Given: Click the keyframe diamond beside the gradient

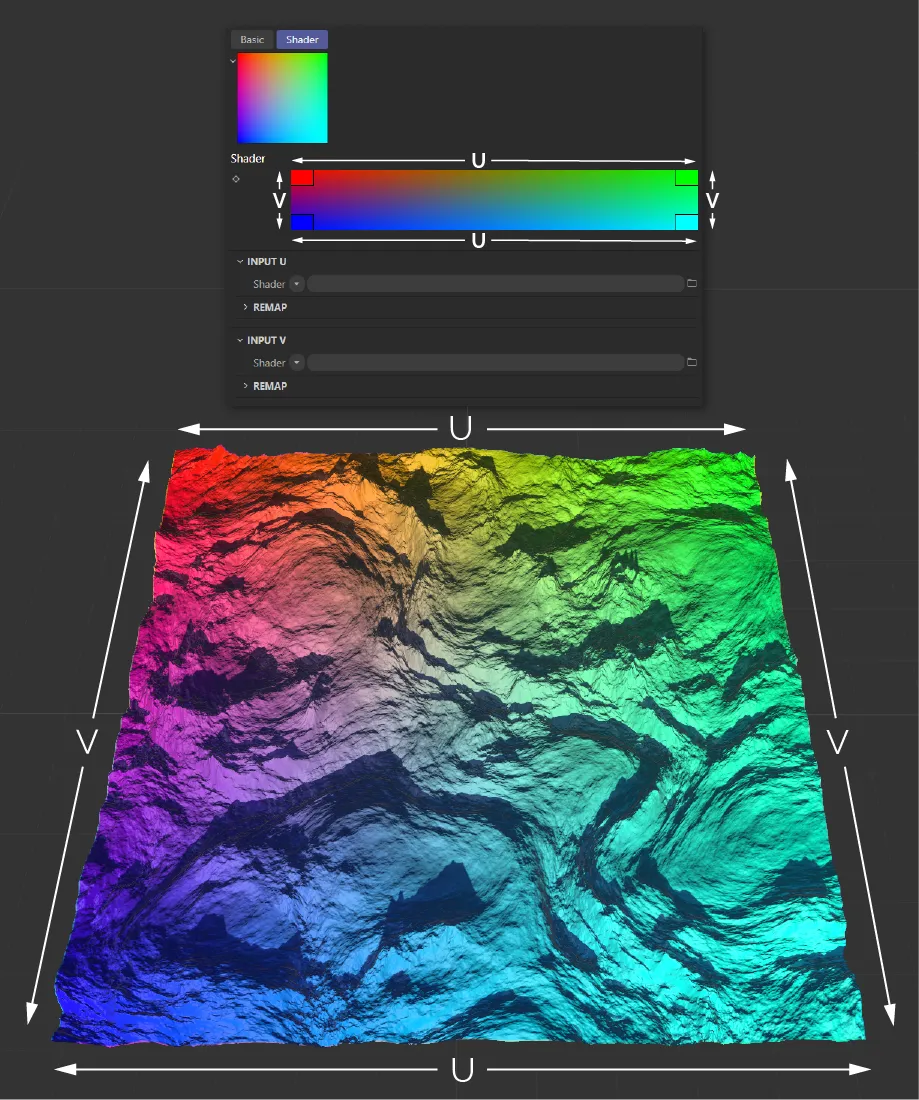Looking at the screenshot, I should coord(236,179).
